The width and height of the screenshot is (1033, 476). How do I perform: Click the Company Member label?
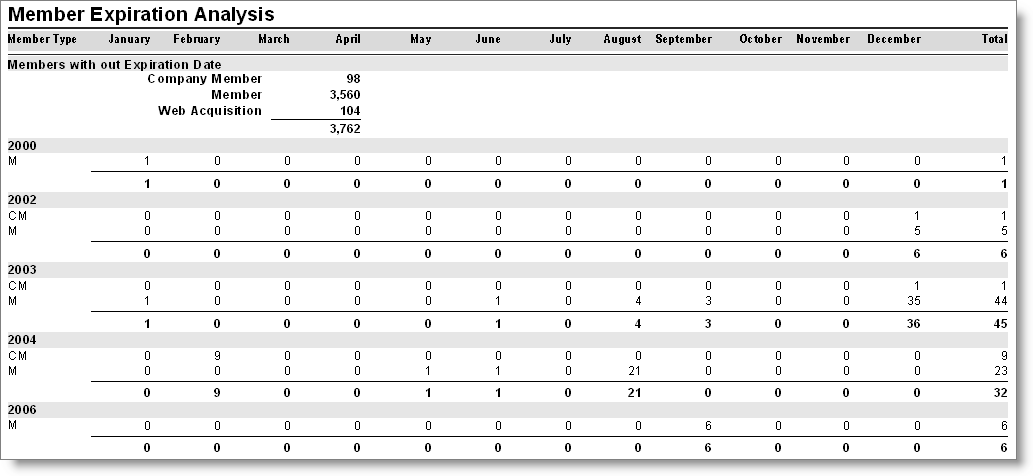(x=205, y=79)
